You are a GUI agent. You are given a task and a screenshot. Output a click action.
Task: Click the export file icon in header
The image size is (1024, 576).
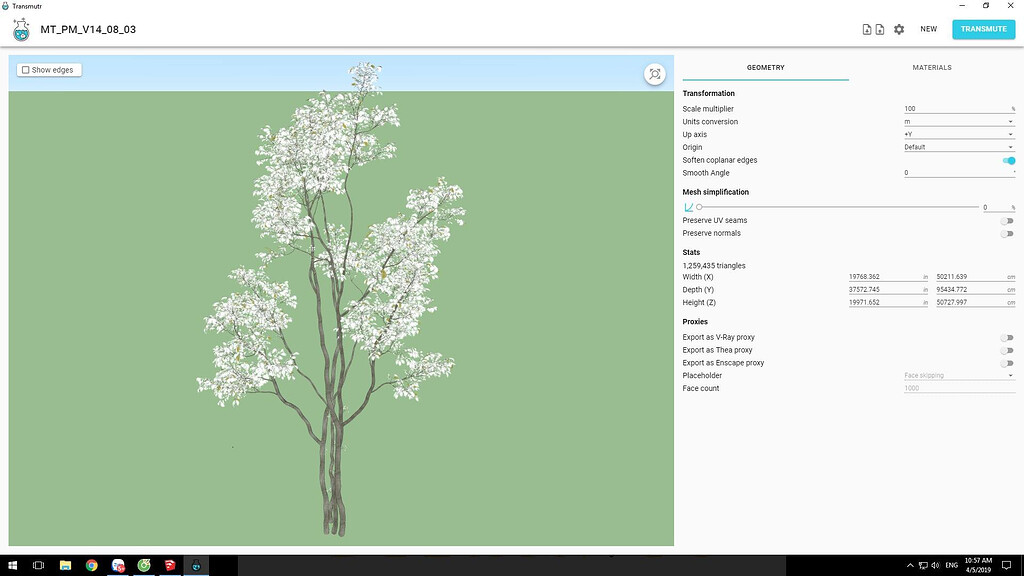(x=880, y=29)
